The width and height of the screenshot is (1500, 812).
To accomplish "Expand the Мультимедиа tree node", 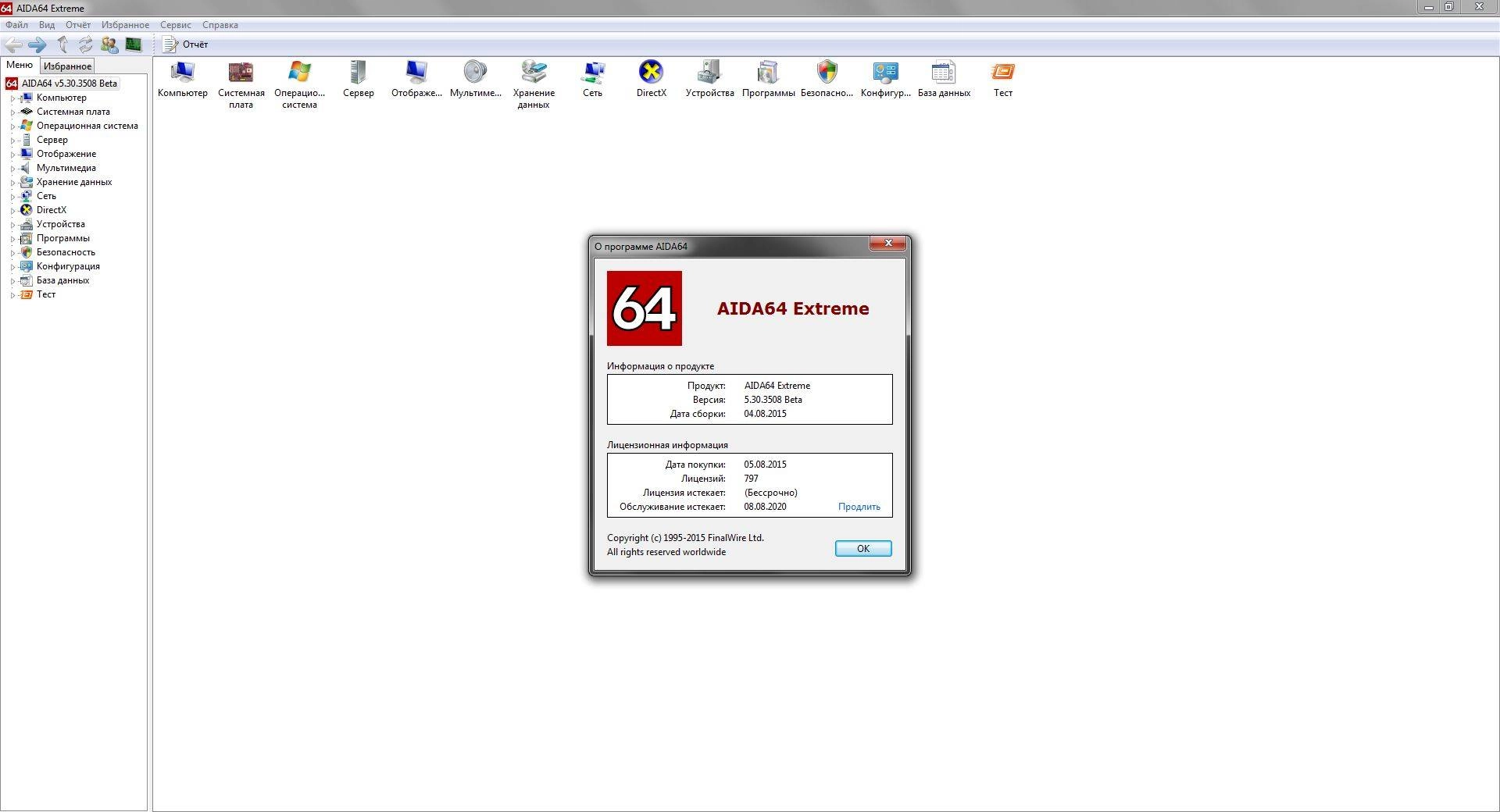I will [12, 169].
